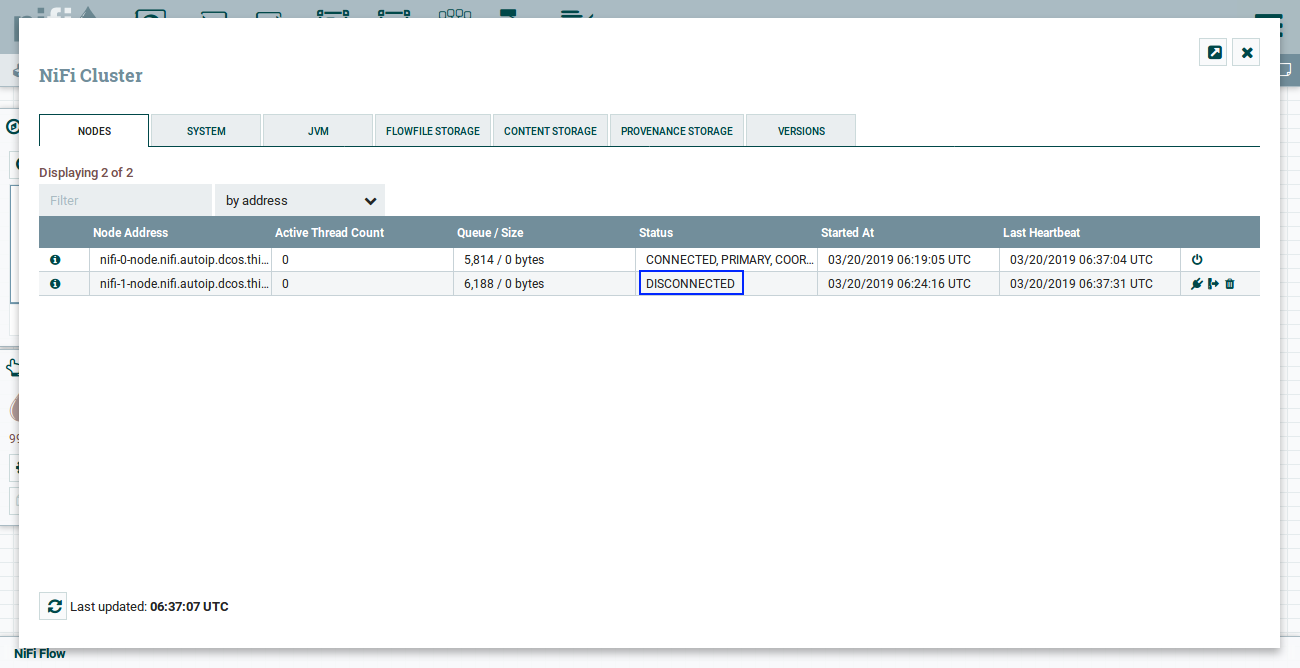The height and width of the screenshot is (668, 1300).
Task: Open the JVM tab
Action: point(318,131)
